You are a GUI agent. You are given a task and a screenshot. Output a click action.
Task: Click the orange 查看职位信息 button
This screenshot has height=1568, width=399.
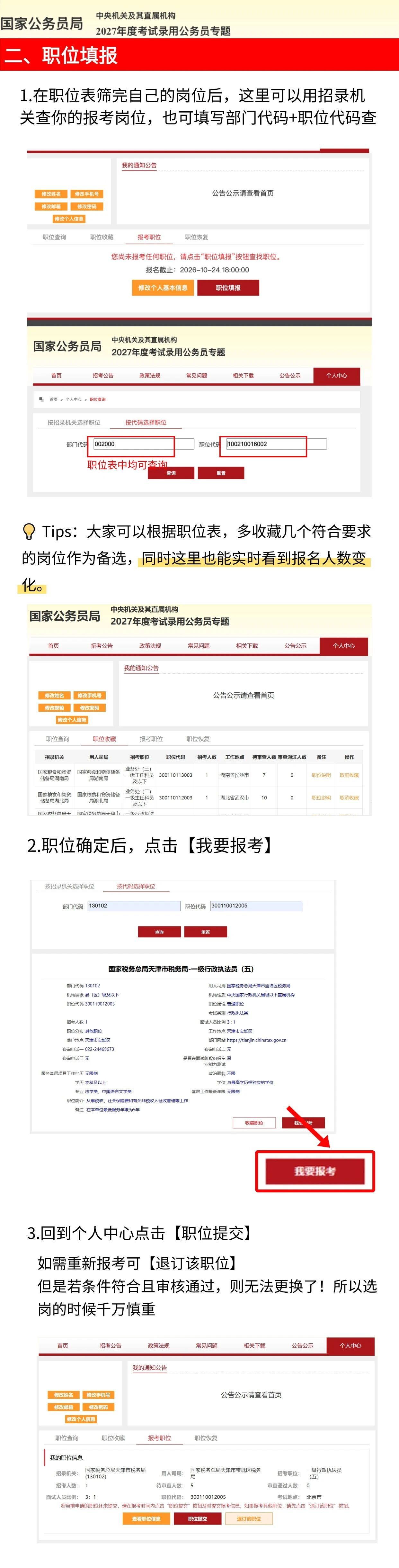[x=146, y=1519]
